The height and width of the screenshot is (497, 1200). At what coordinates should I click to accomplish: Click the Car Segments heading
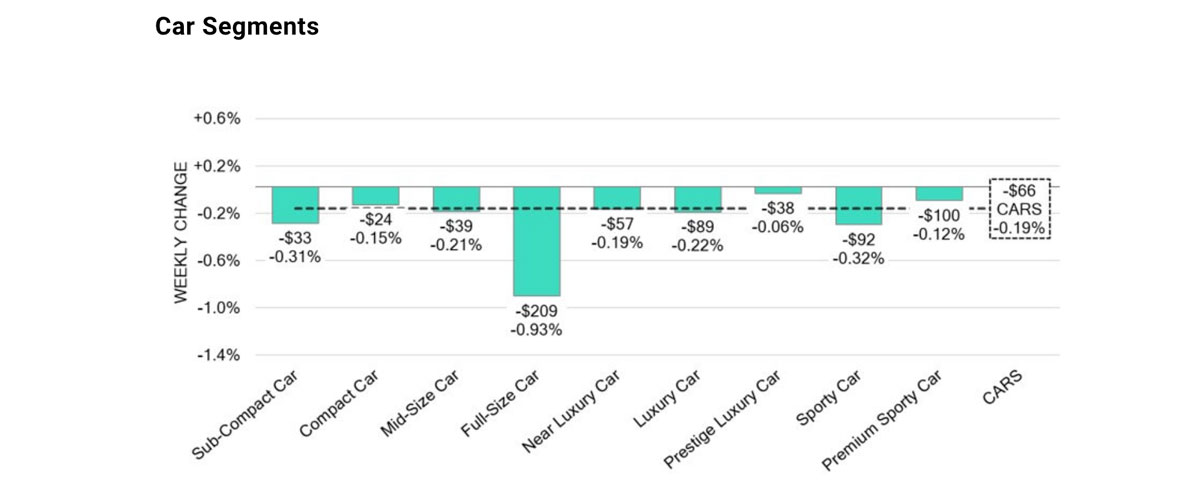(x=237, y=27)
